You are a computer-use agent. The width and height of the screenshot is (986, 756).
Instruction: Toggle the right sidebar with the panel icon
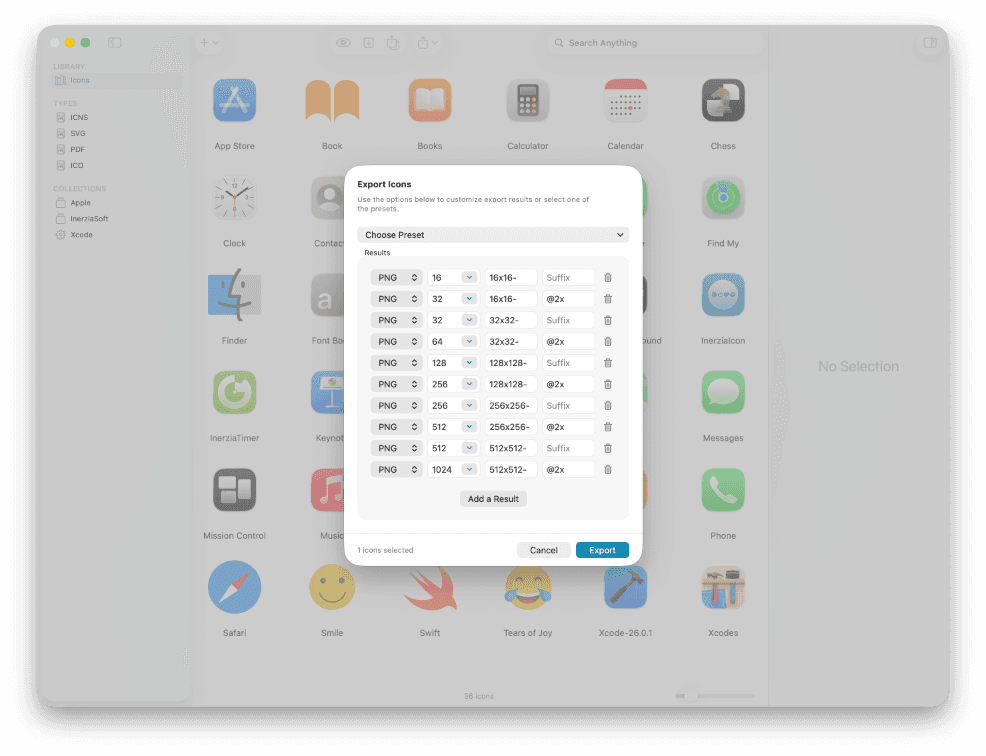pyautogui.click(x=930, y=42)
